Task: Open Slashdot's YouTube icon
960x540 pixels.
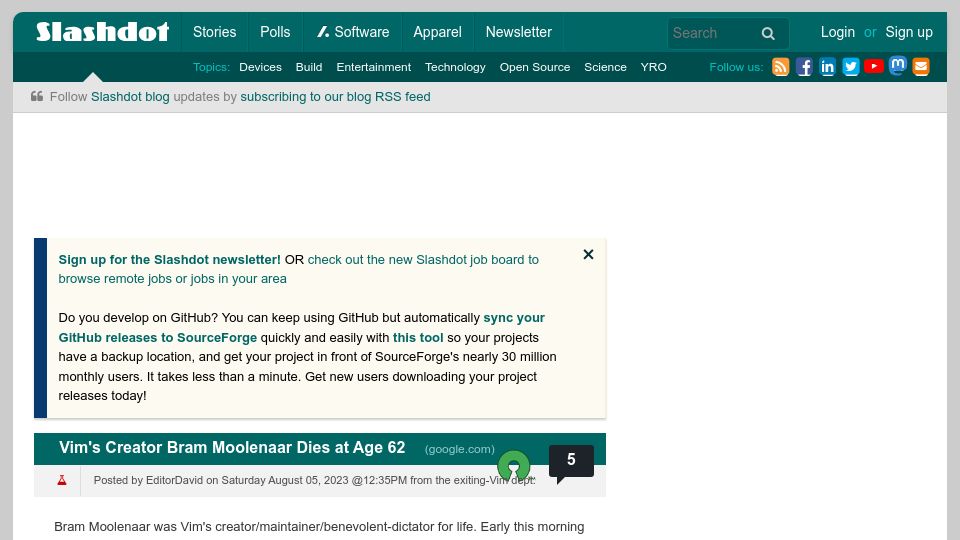Action: click(x=874, y=66)
